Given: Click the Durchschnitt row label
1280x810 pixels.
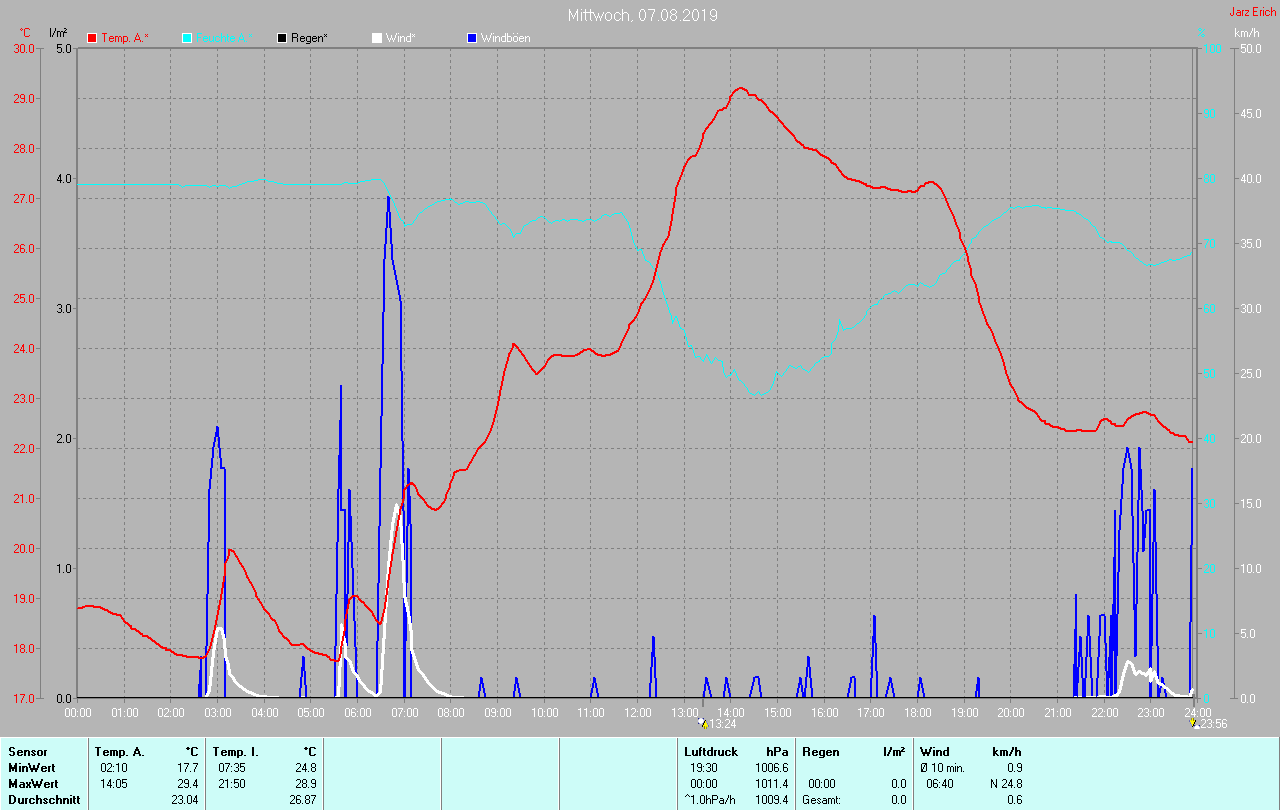Looking at the screenshot, I should pyautogui.click(x=43, y=800).
